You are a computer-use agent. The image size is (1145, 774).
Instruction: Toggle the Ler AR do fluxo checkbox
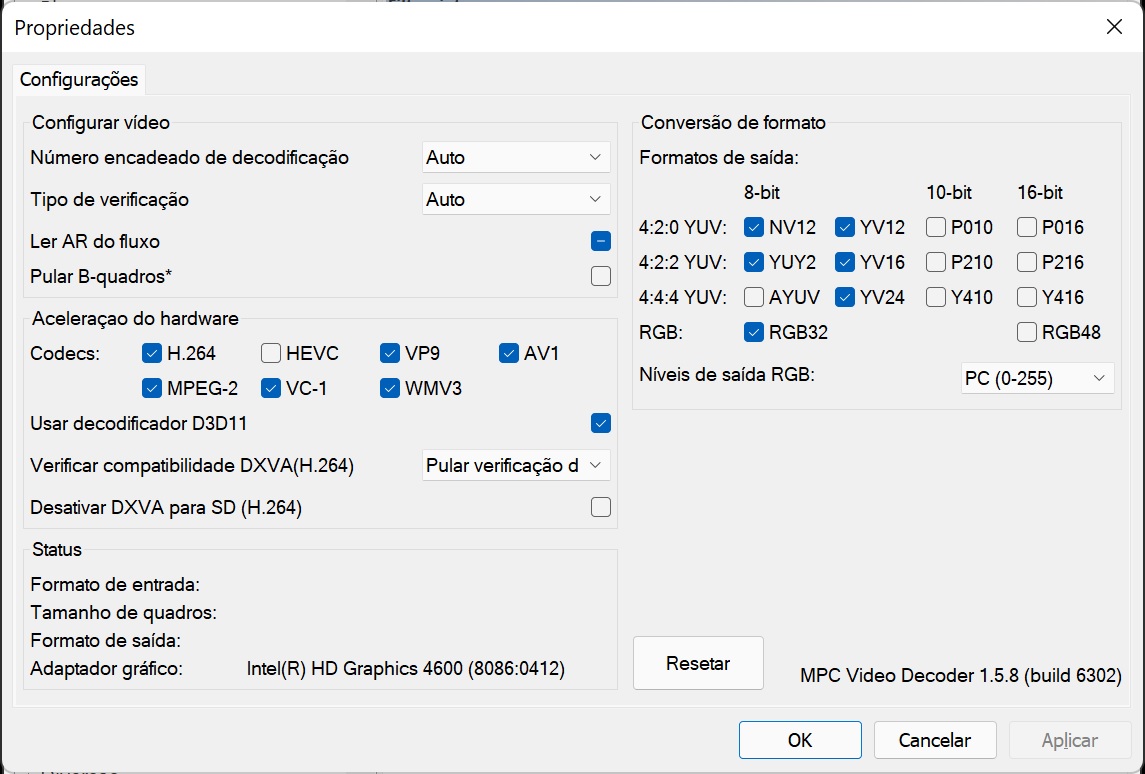pos(600,241)
